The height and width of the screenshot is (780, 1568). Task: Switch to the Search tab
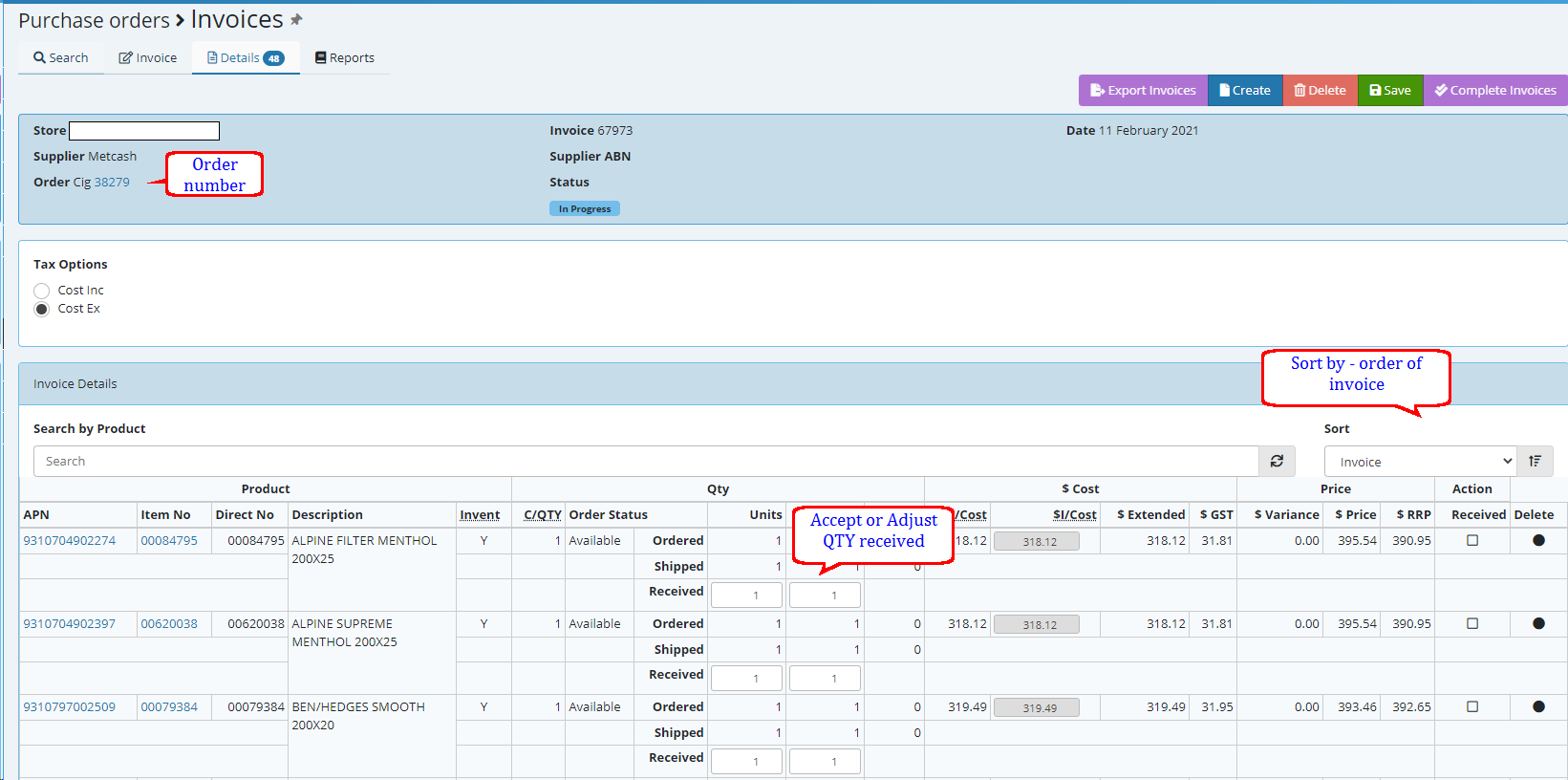[61, 57]
